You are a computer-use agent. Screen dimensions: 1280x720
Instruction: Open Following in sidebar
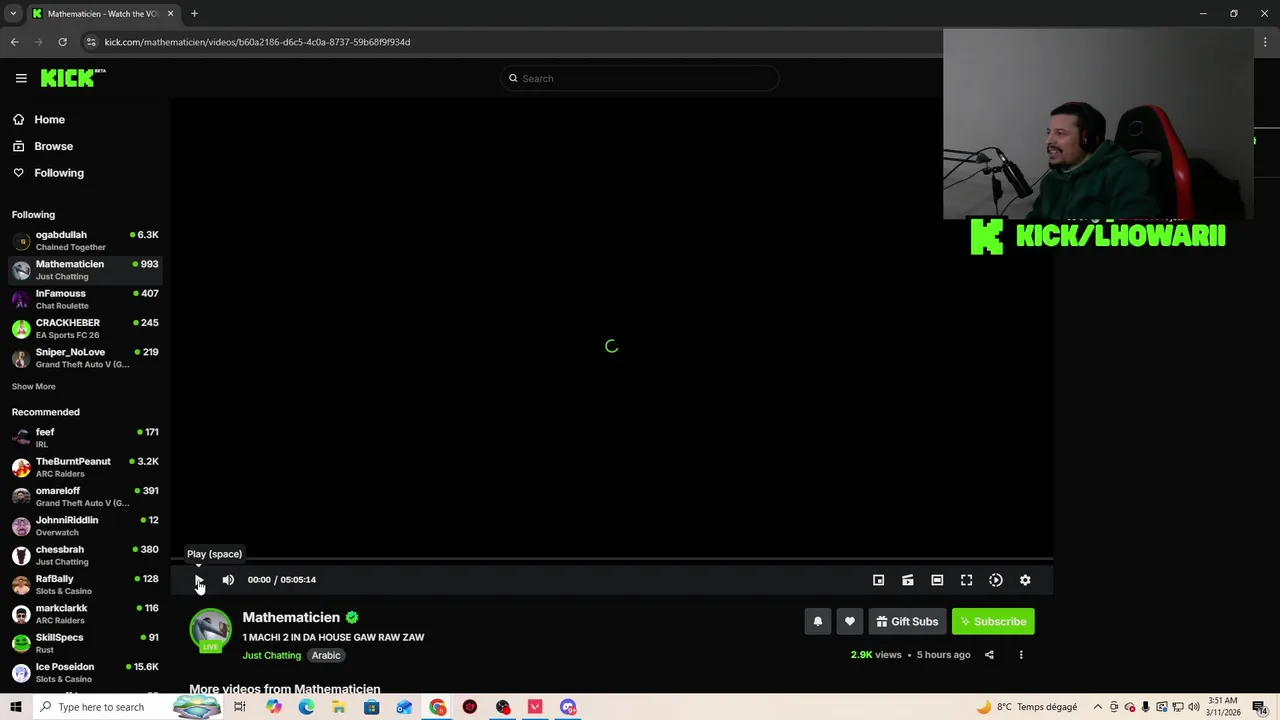[59, 173]
